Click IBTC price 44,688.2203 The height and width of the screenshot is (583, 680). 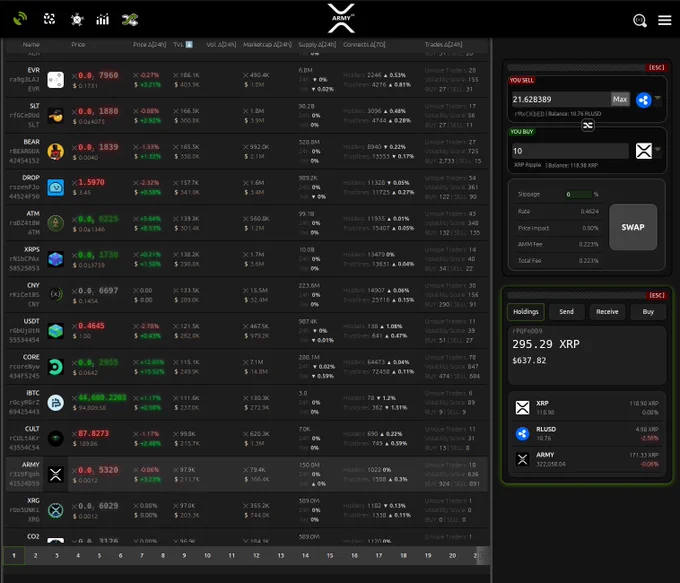point(102,397)
